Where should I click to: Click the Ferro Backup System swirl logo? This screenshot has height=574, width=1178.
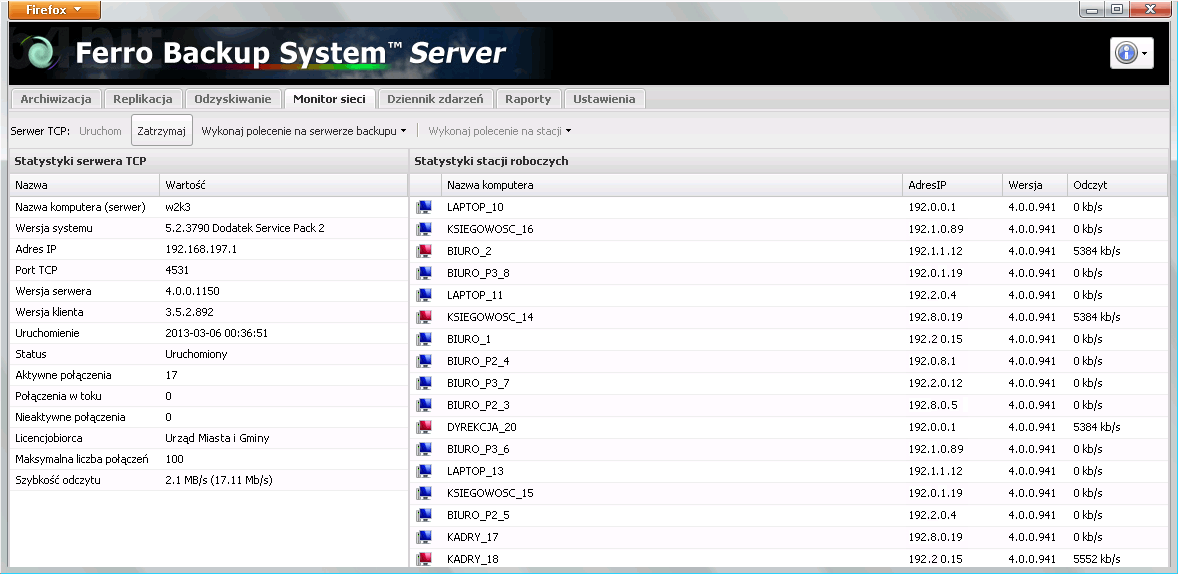coord(41,53)
